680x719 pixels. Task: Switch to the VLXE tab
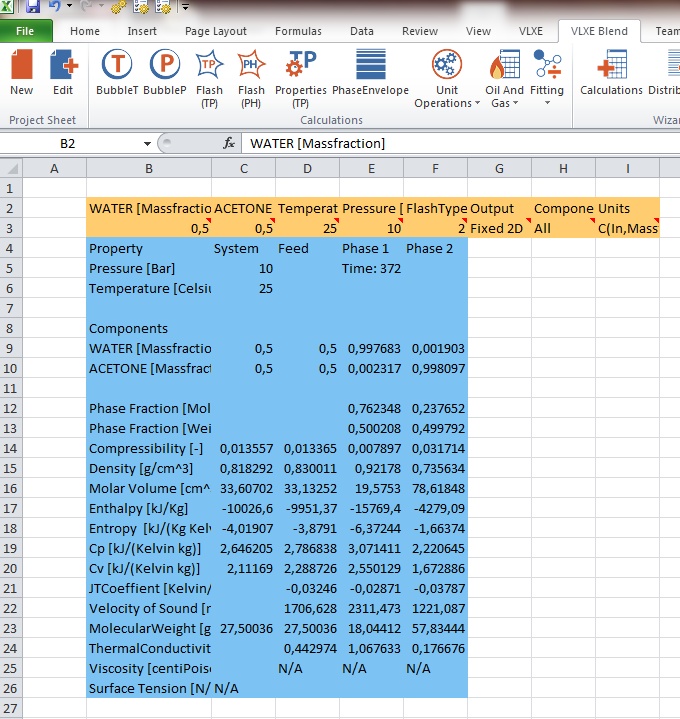531,31
